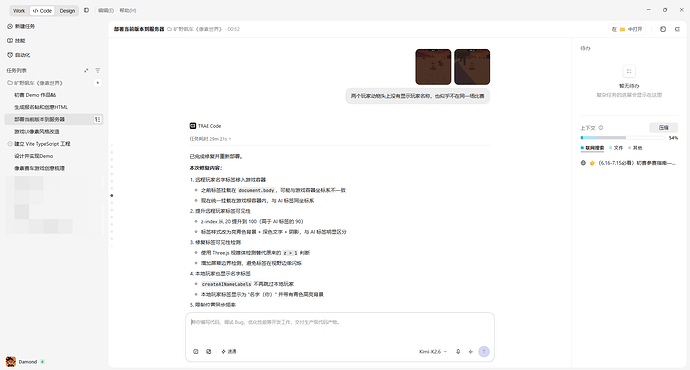
Task: Open the 帮助 menu
Action: point(128,11)
